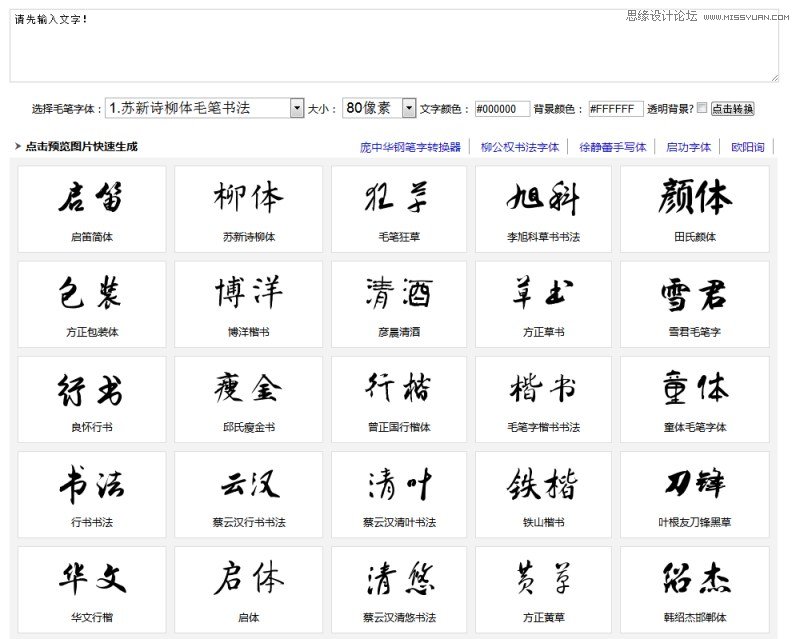Generate with the 蔡云汉清悠书法 font preview
The width and height of the screenshot is (800, 639).
tap(399, 590)
